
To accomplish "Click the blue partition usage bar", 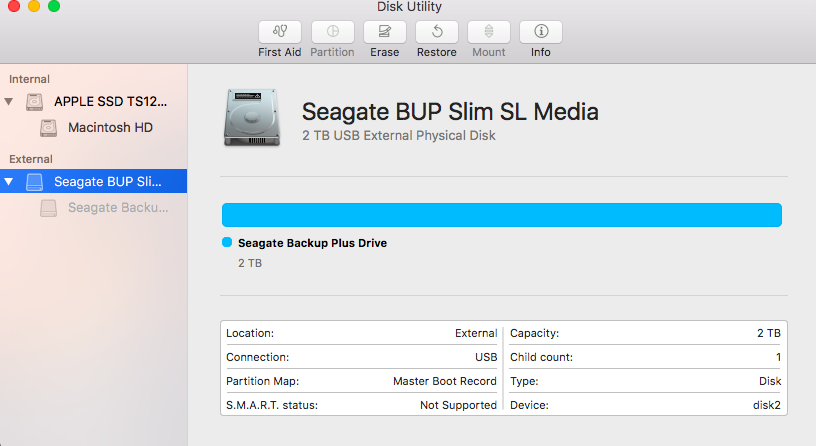I will tap(502, 215).
